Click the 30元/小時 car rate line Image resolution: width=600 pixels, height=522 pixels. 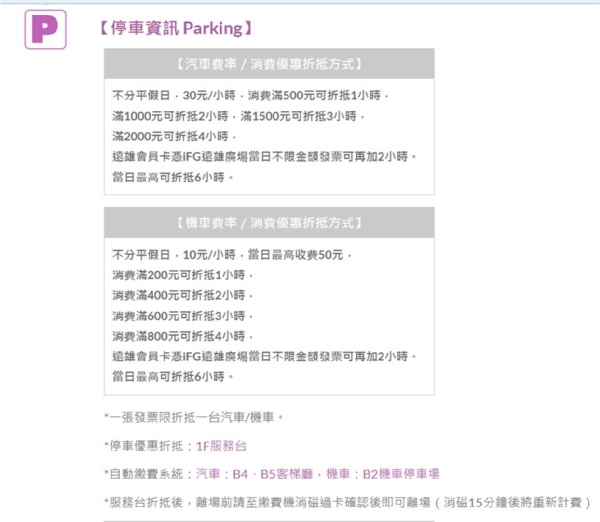pyautogui.click(x=250, y=95)
